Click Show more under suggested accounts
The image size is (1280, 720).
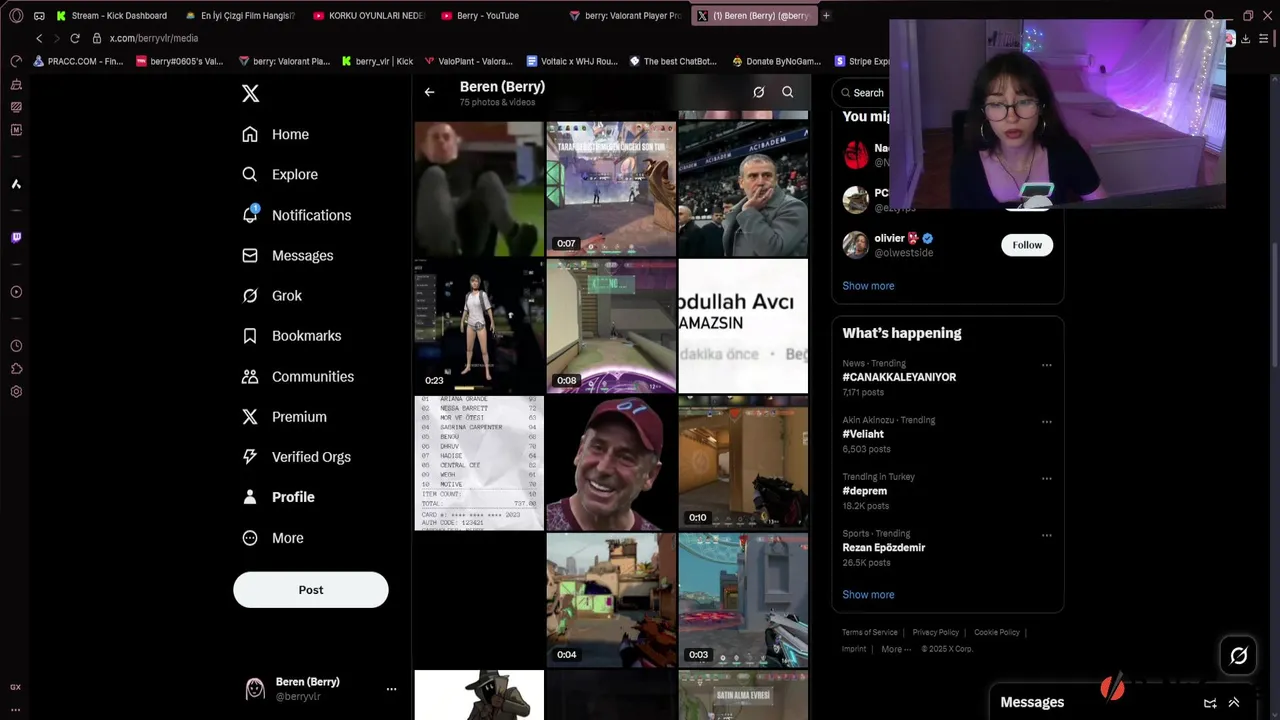[868, 285]
